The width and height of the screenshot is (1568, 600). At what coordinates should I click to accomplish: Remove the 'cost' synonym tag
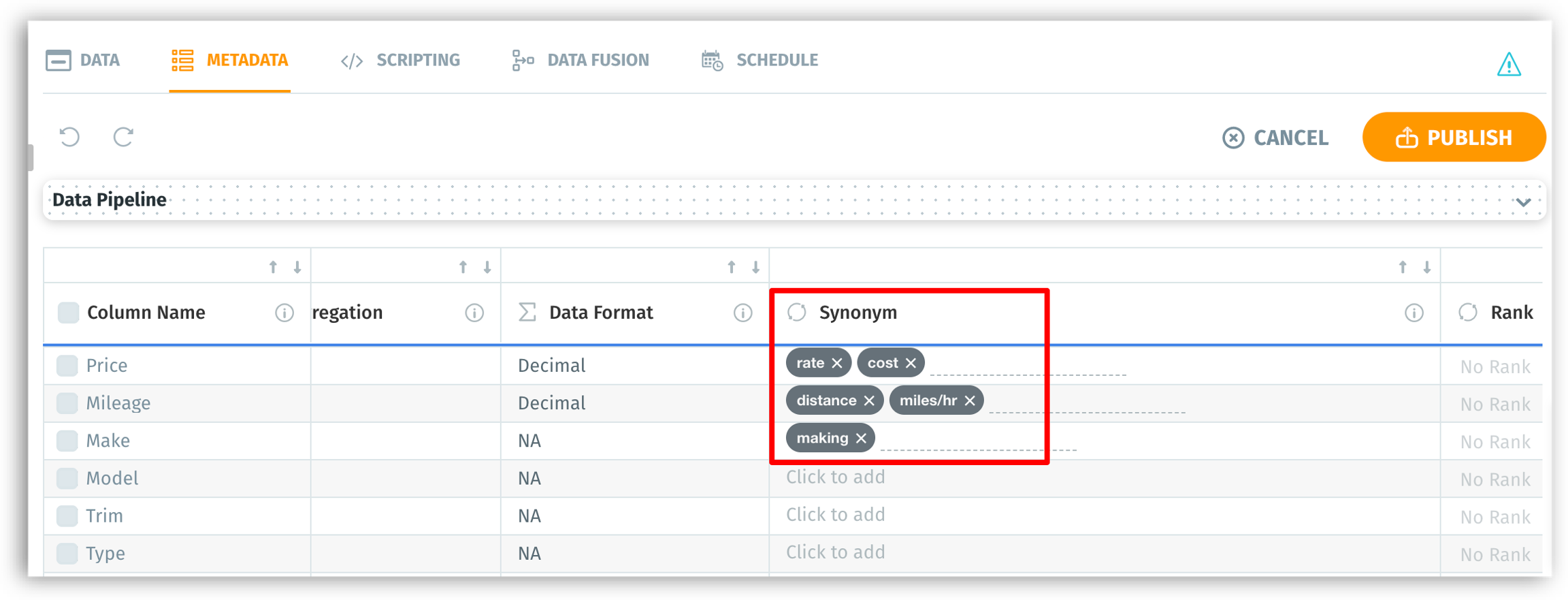pyautogui.click(x=911, y=363)
